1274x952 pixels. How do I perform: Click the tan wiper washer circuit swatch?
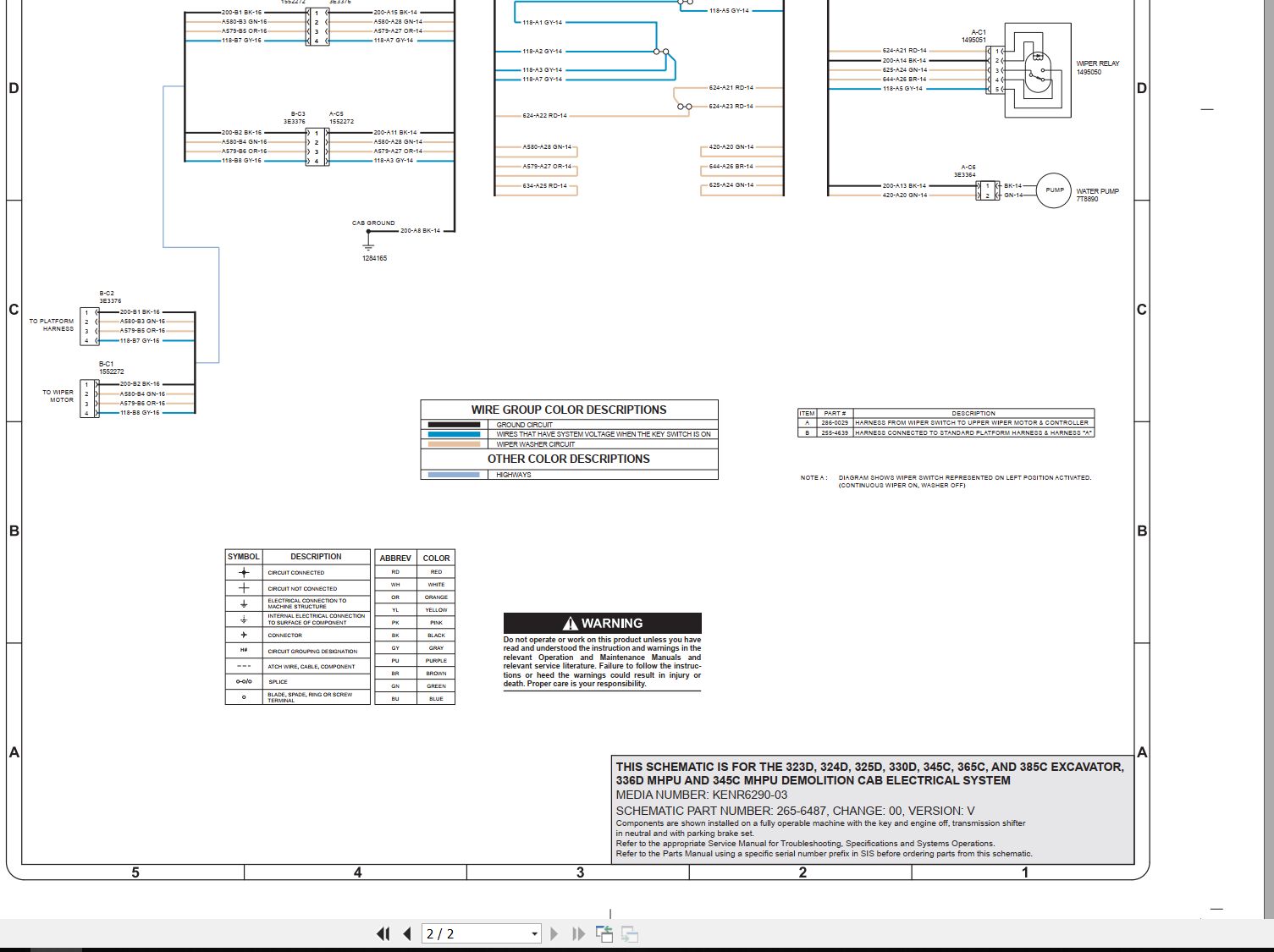454,443
